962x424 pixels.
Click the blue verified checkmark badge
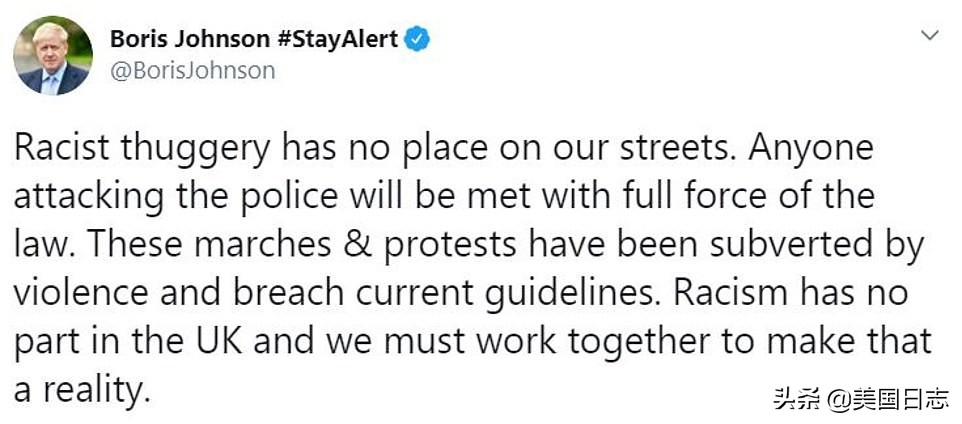point(417,39)
